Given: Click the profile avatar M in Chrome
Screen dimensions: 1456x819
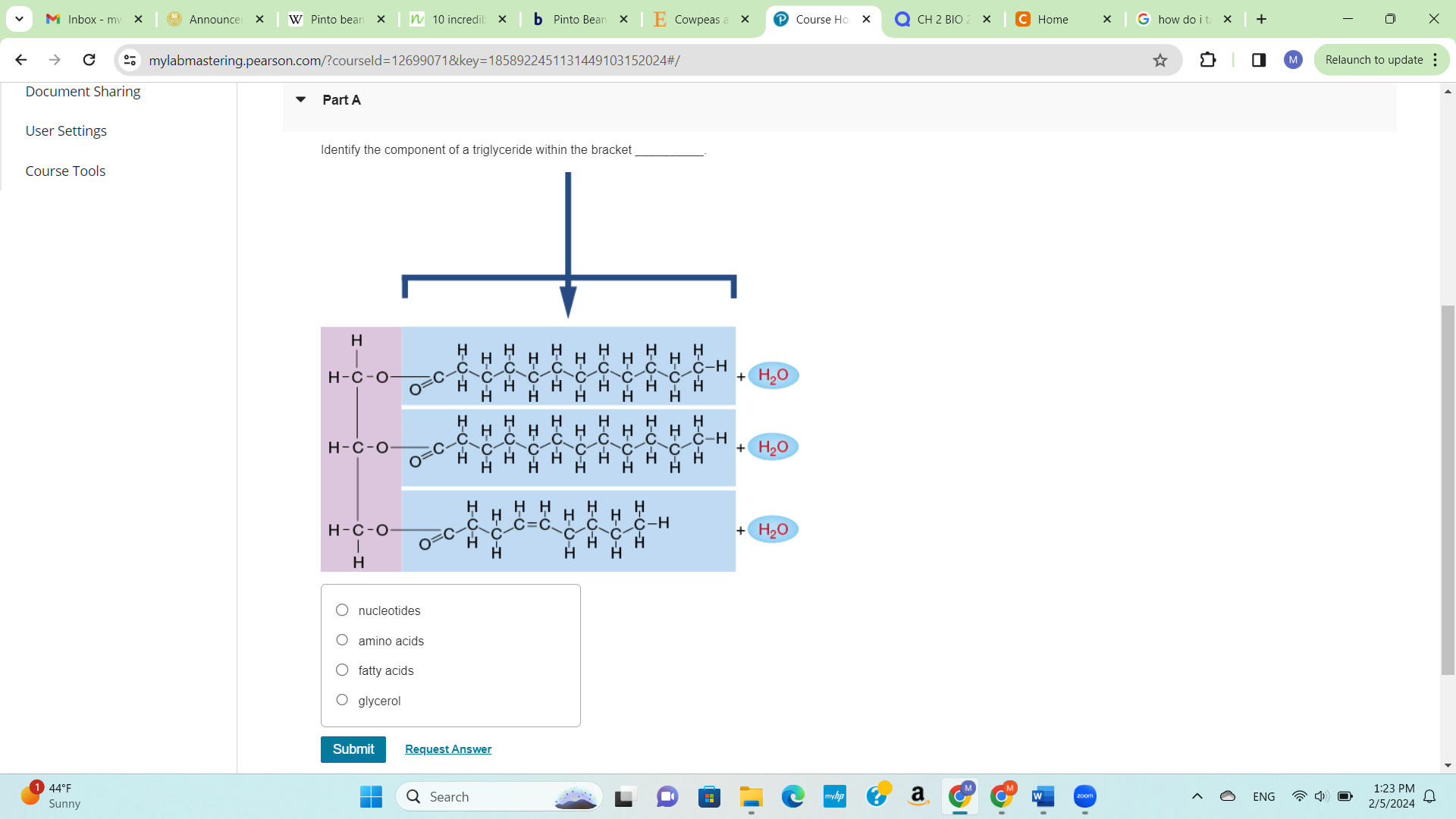Looking at the screenshot, I should pos(1293,59).
